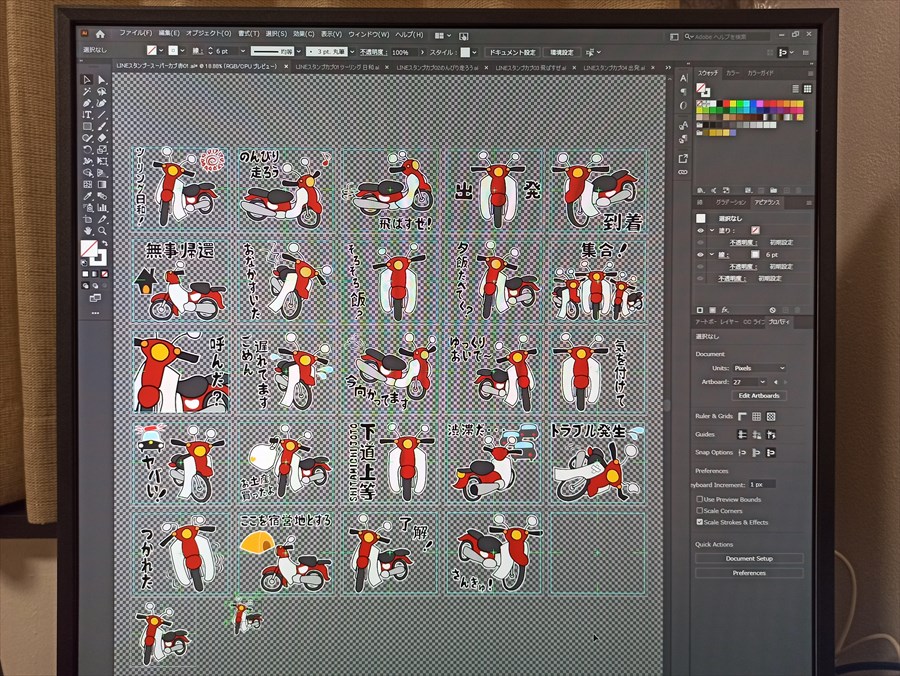
Task: Switch to the Appearance panel tab
Action: pos(768,202)
